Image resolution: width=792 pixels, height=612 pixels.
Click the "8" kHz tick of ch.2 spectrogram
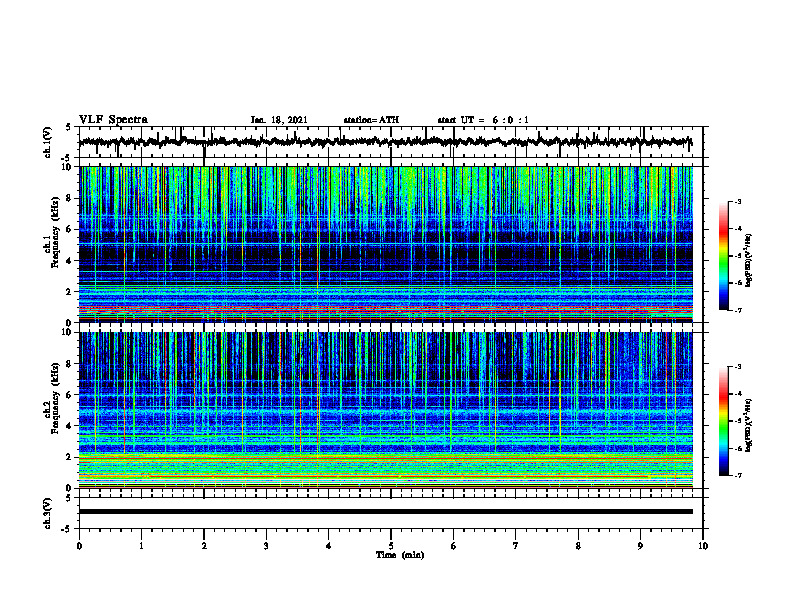(70, 364)
